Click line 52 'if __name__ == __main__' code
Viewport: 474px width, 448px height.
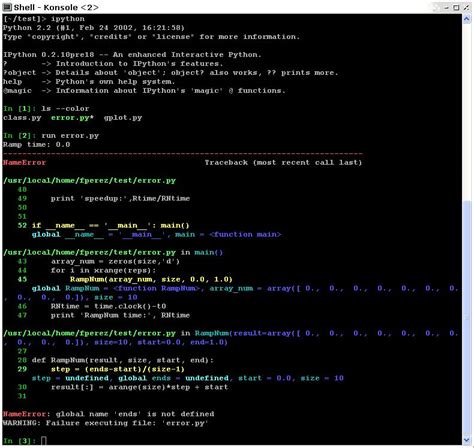pyautogui.click(x=111, y=226)
